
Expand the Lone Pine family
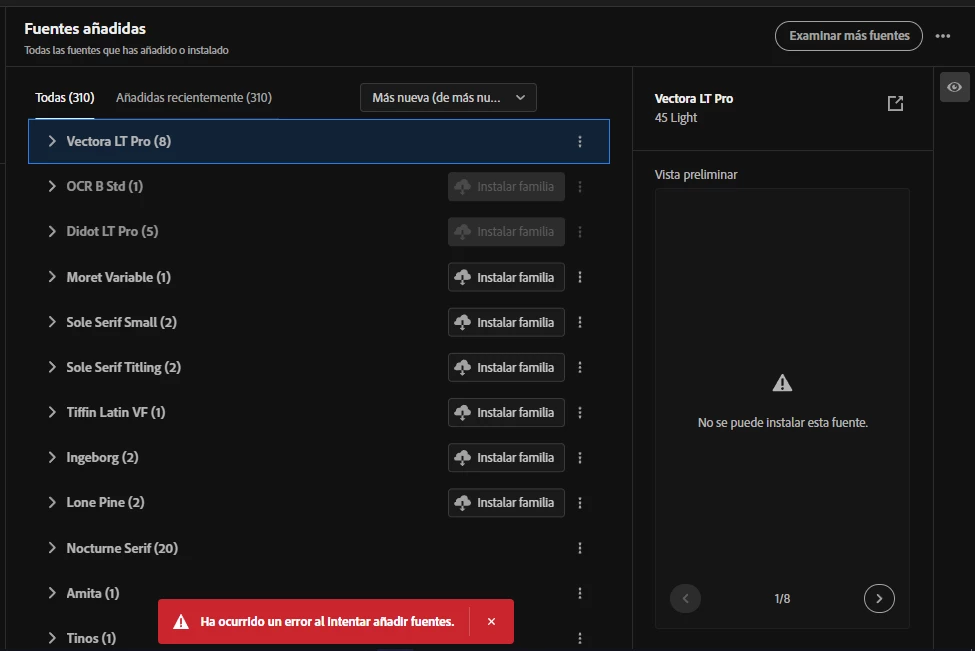pos(52,502)
